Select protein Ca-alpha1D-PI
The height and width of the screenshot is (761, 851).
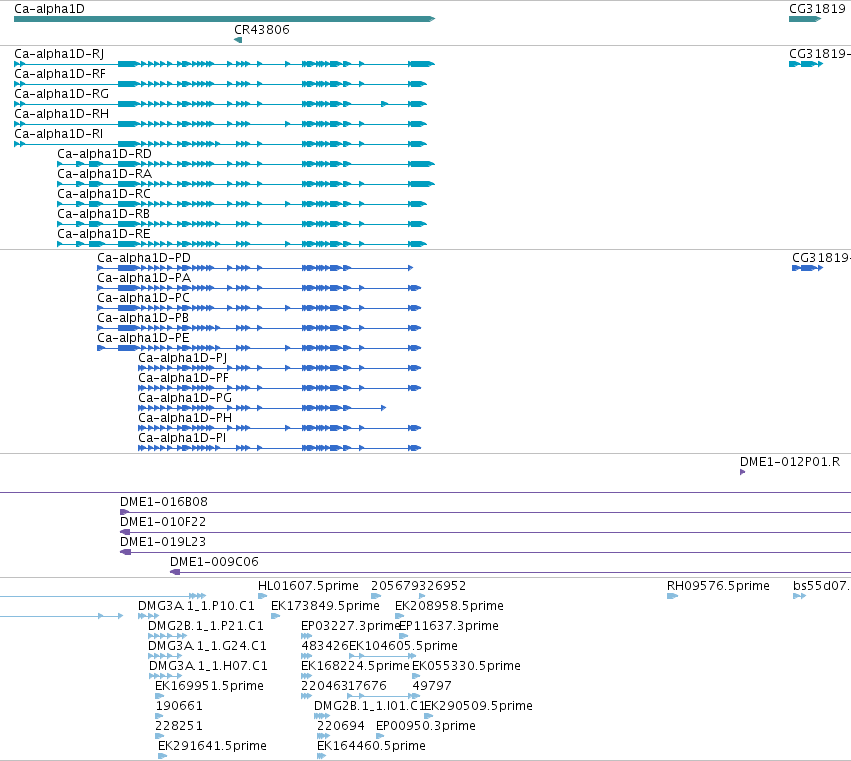(x=280, y=448)
